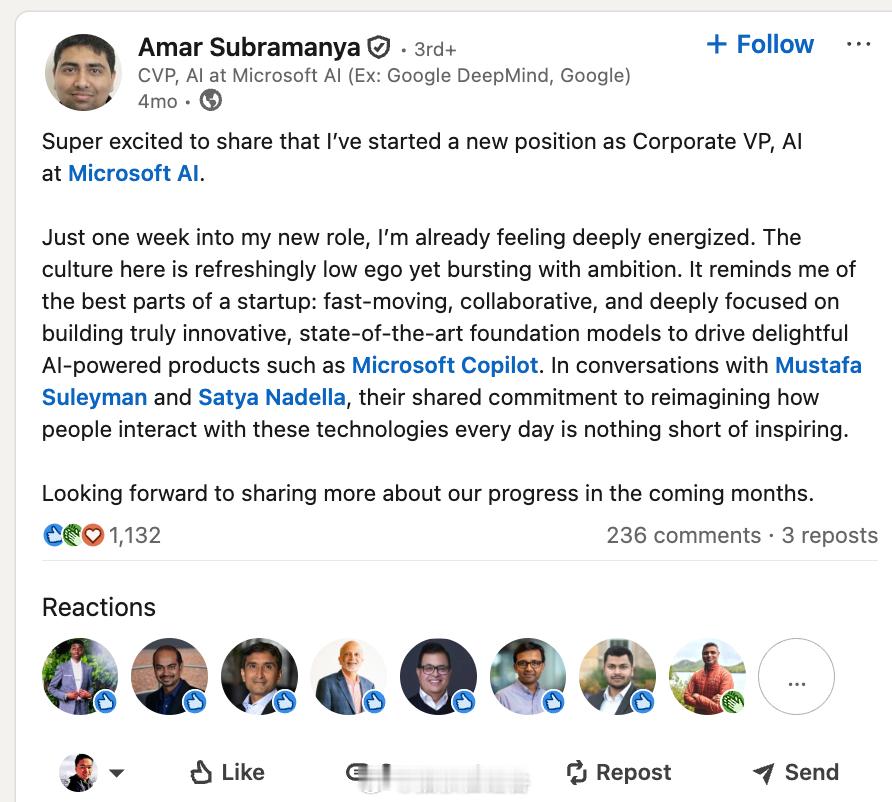
Task: Open the 236 comments link
Action: [683, 535]
